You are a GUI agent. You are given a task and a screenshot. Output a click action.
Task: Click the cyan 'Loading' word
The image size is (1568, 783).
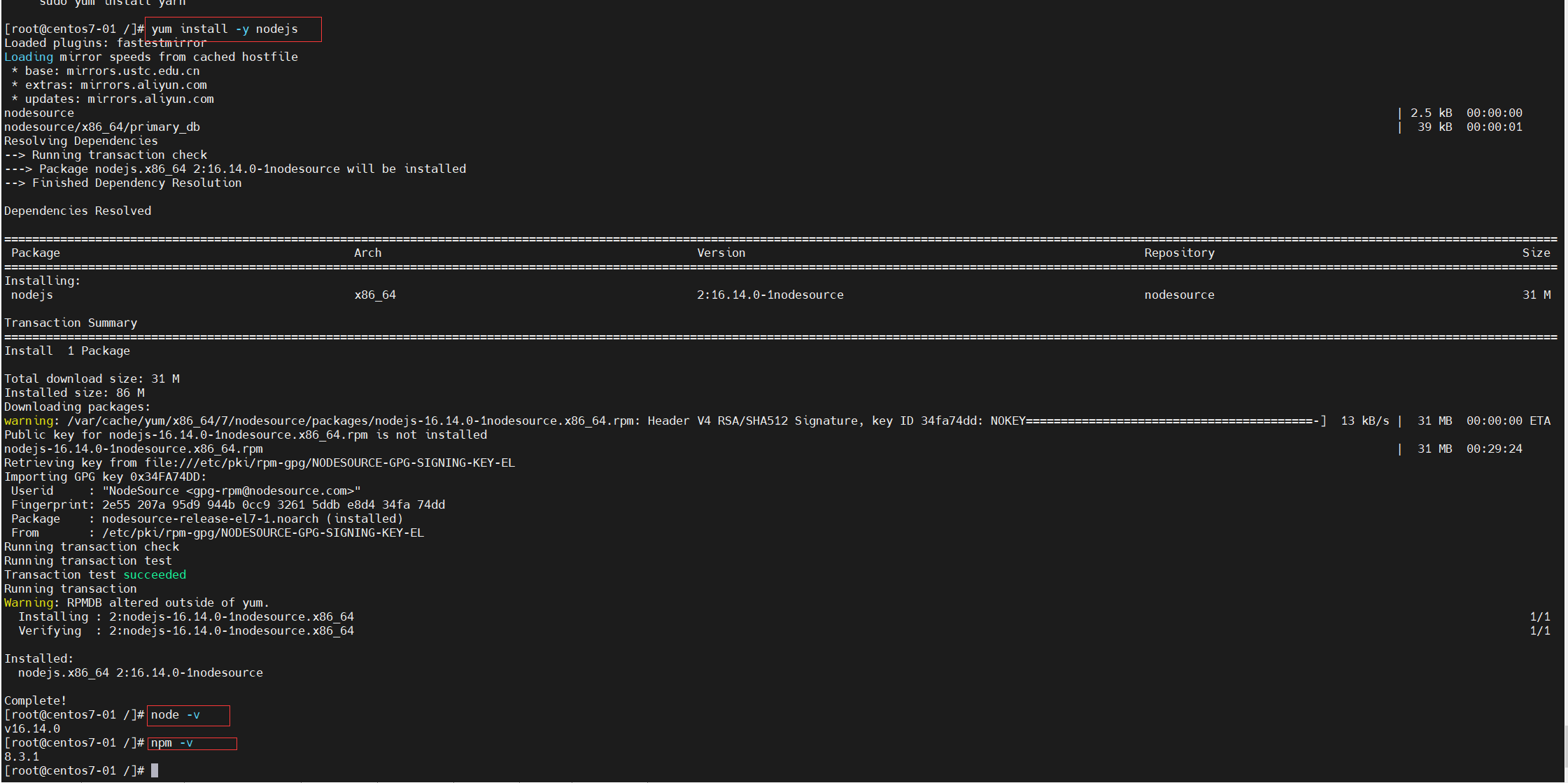(x=28, y=57)
